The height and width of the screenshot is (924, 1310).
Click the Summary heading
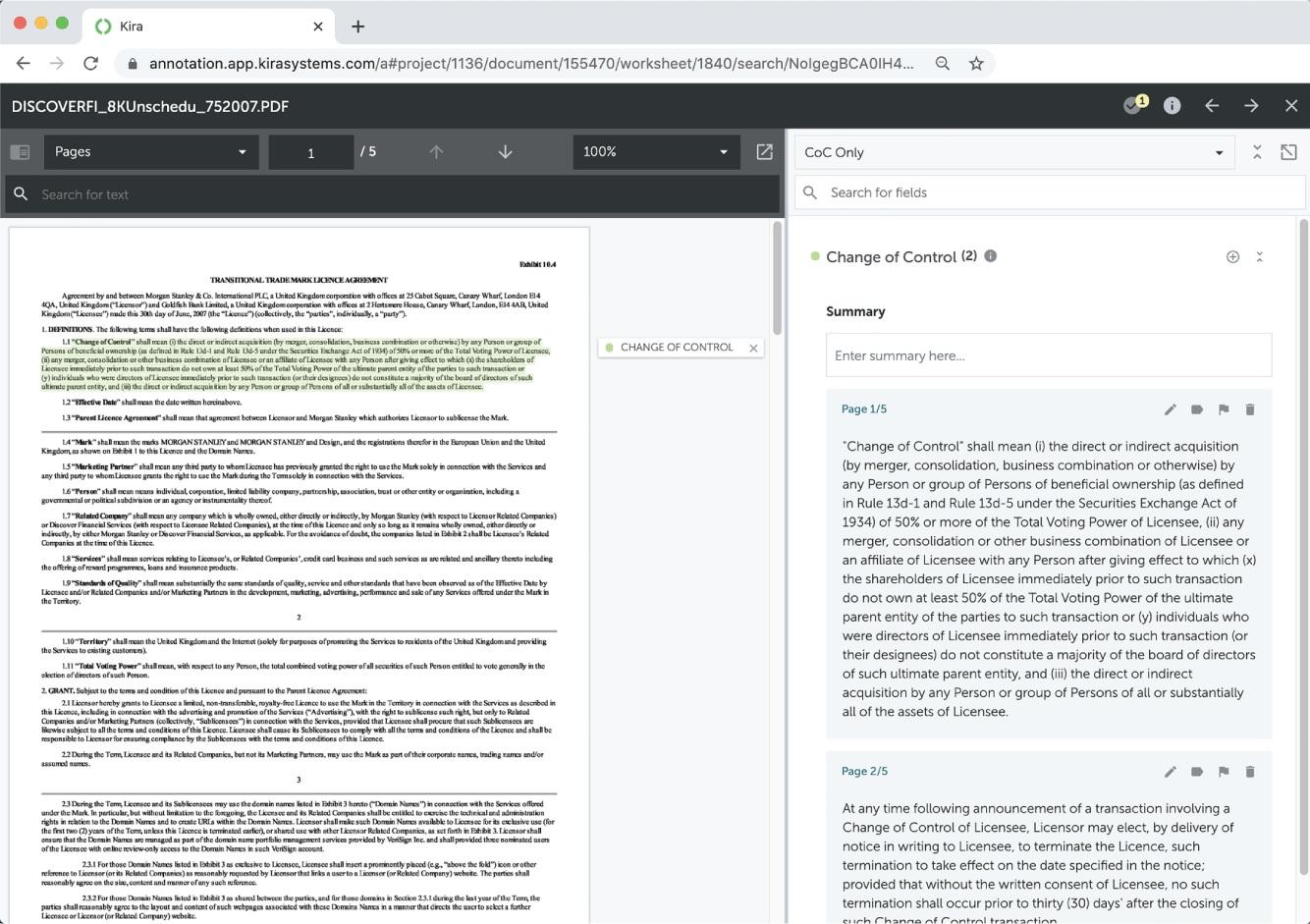pyautogui.click(x=855, y=311)
